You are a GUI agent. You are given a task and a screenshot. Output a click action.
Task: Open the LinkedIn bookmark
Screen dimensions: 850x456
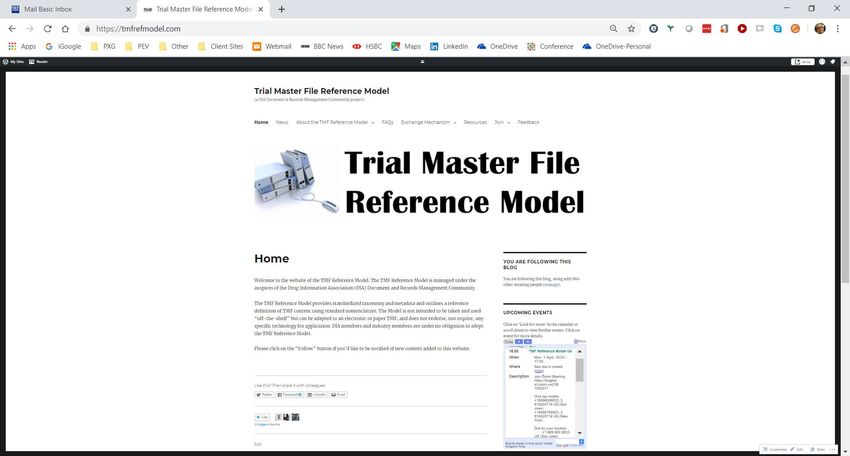tap(449, 47)
